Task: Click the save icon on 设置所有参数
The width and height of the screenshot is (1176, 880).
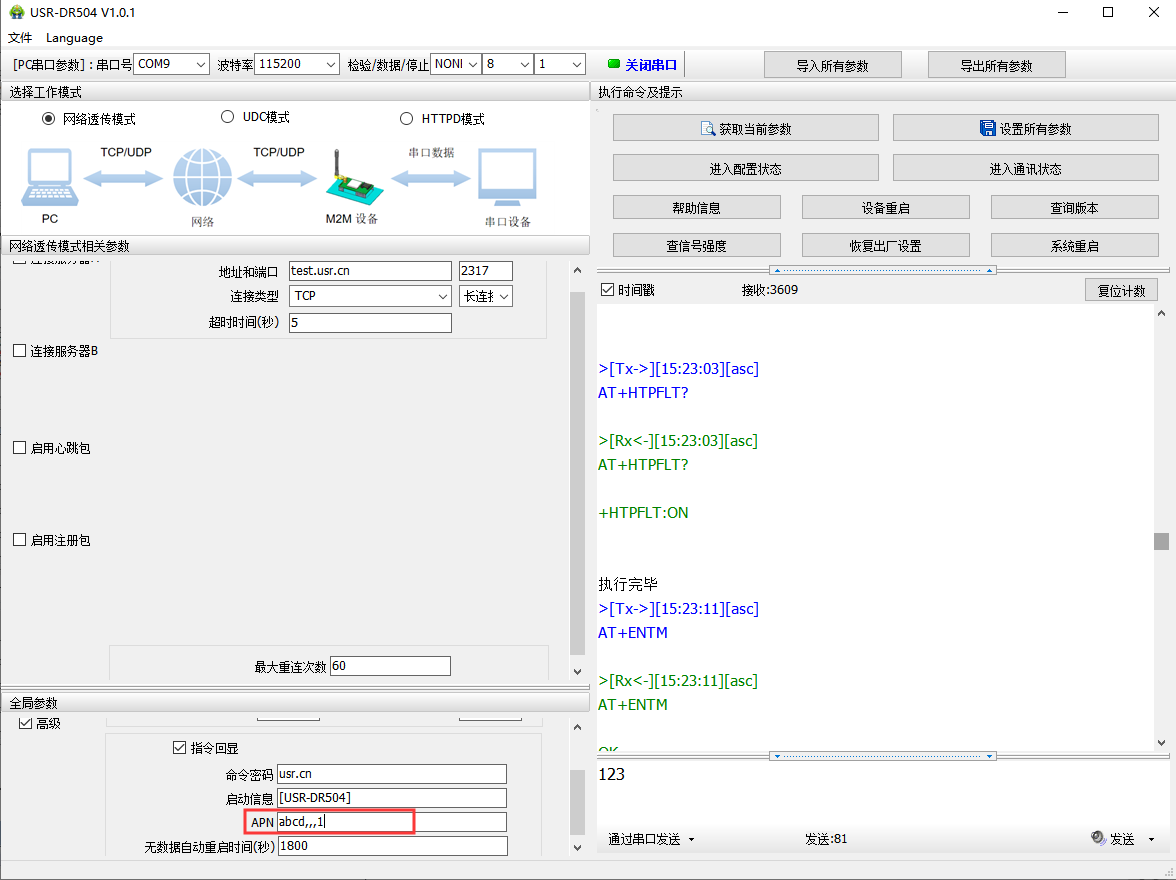Action: tap(988, 129)
